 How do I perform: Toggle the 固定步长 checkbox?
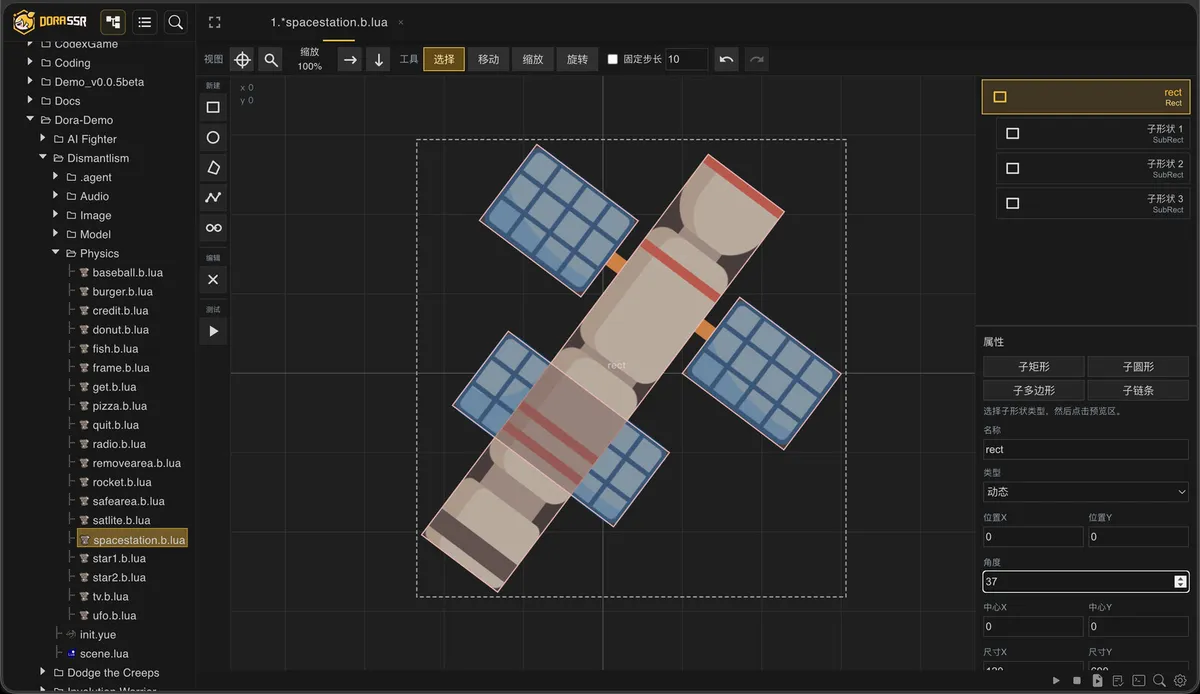pyautogui.click(x=613, y=60)
